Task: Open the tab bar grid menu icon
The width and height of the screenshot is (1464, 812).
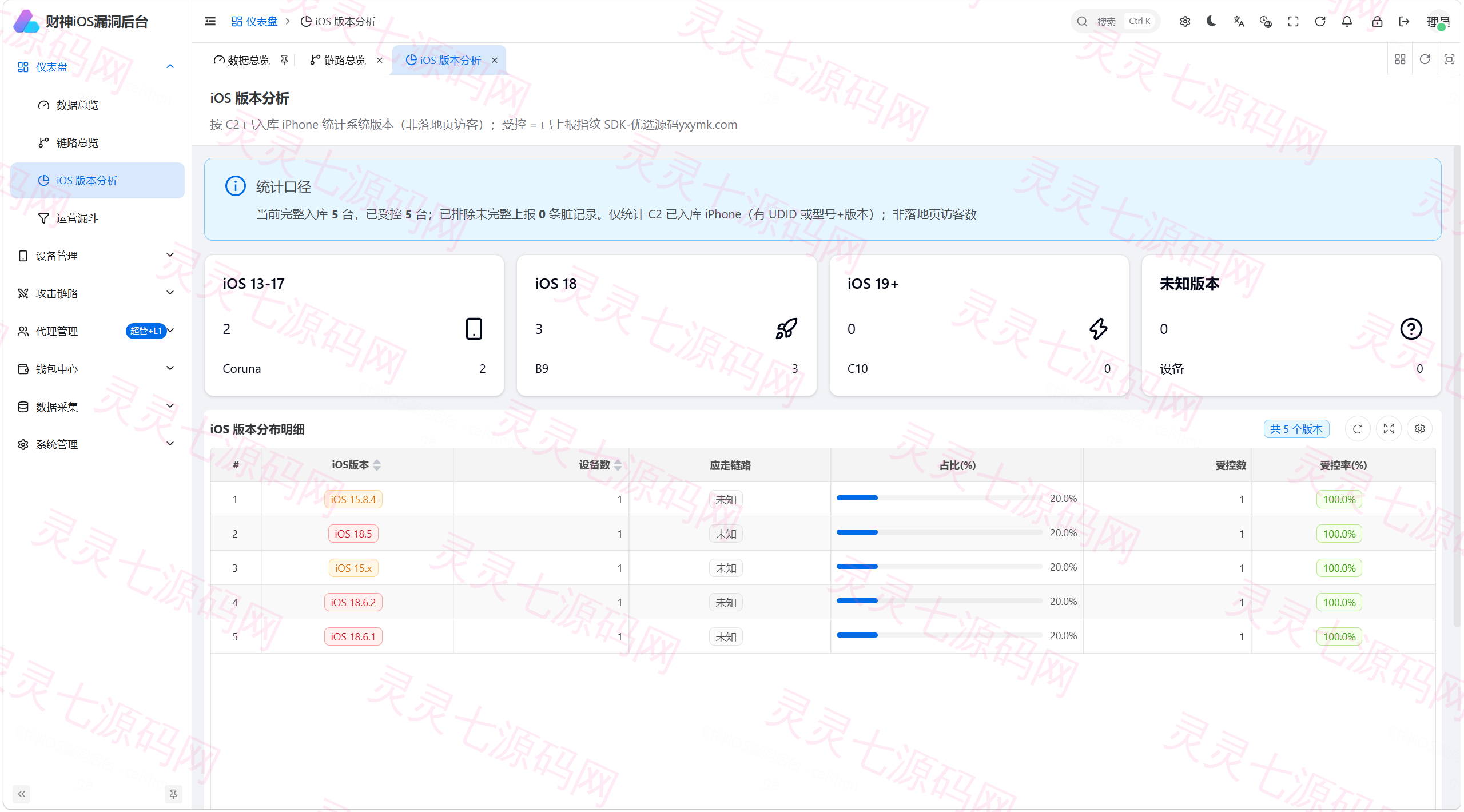Action: pyautogui.click(x=1400, y=59)
